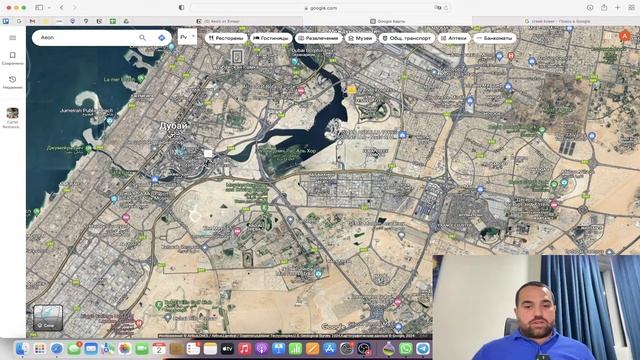Switch to the Поиск в Google tab
The height and width of the screenshot is (360, 640).
pyautogui.click(x=557, y=21)
